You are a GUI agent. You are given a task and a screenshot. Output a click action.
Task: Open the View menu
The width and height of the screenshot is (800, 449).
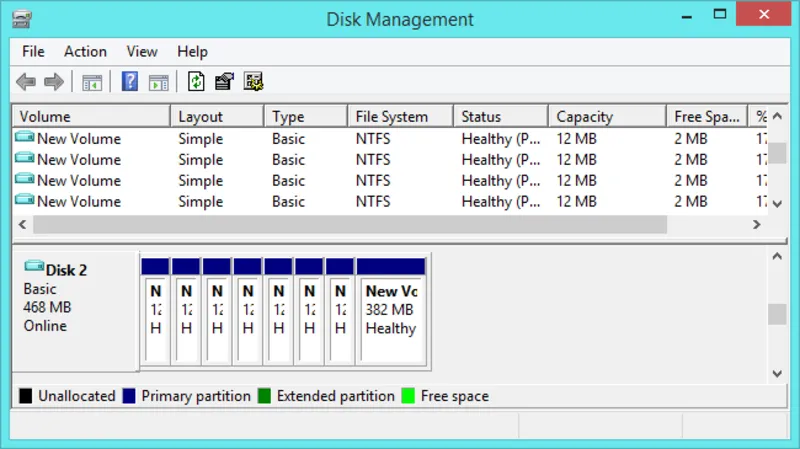[x=142, y=51]
